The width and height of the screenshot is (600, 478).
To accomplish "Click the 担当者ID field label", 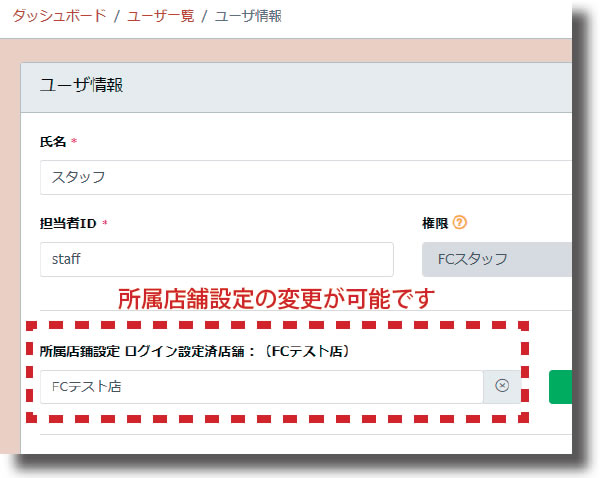I will point(68,223).
